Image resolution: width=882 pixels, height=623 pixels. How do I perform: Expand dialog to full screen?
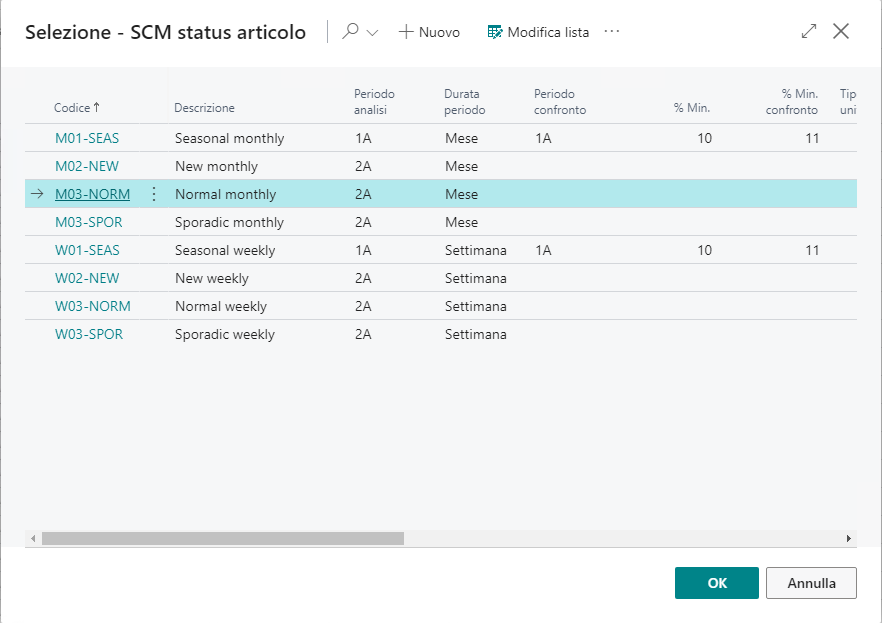(809, 32)
